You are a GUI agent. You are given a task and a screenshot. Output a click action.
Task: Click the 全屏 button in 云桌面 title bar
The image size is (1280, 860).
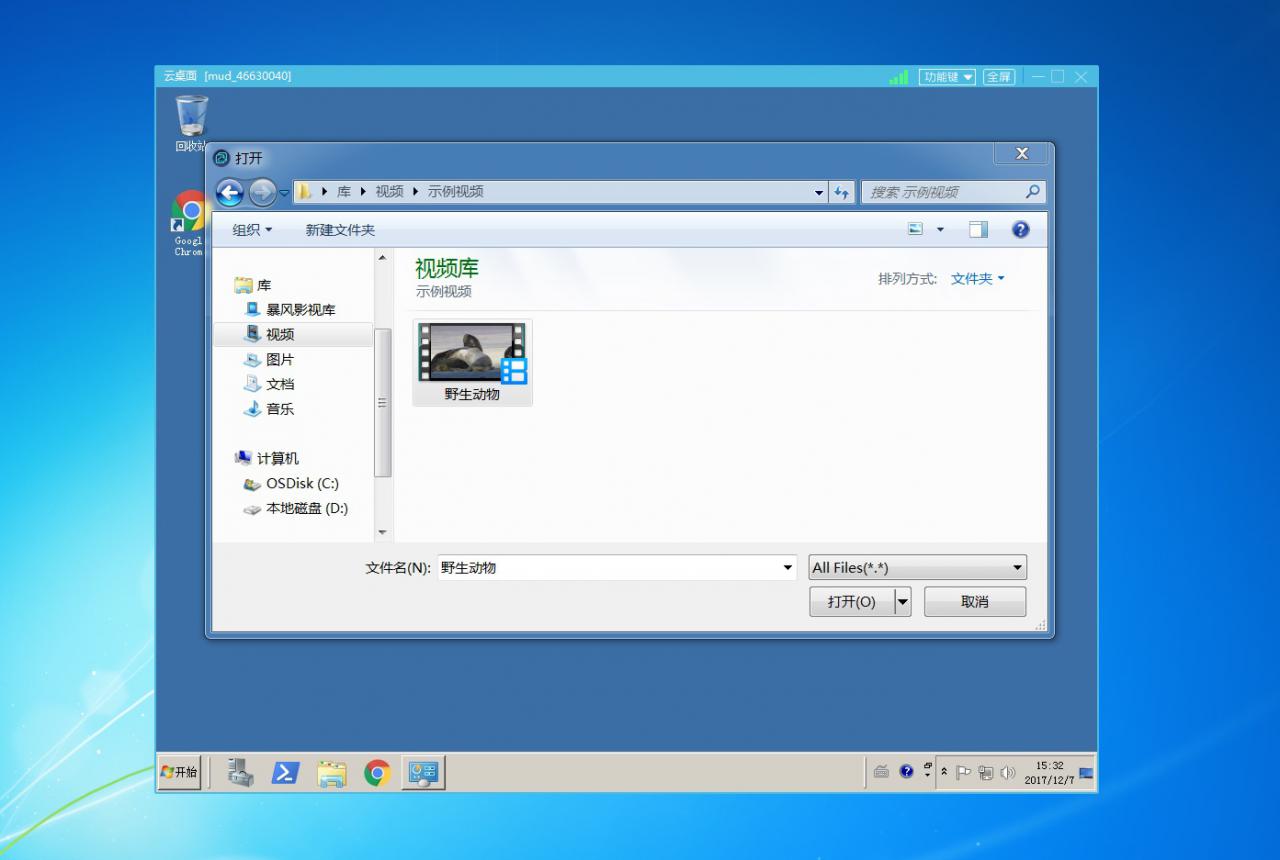point(999,77)
